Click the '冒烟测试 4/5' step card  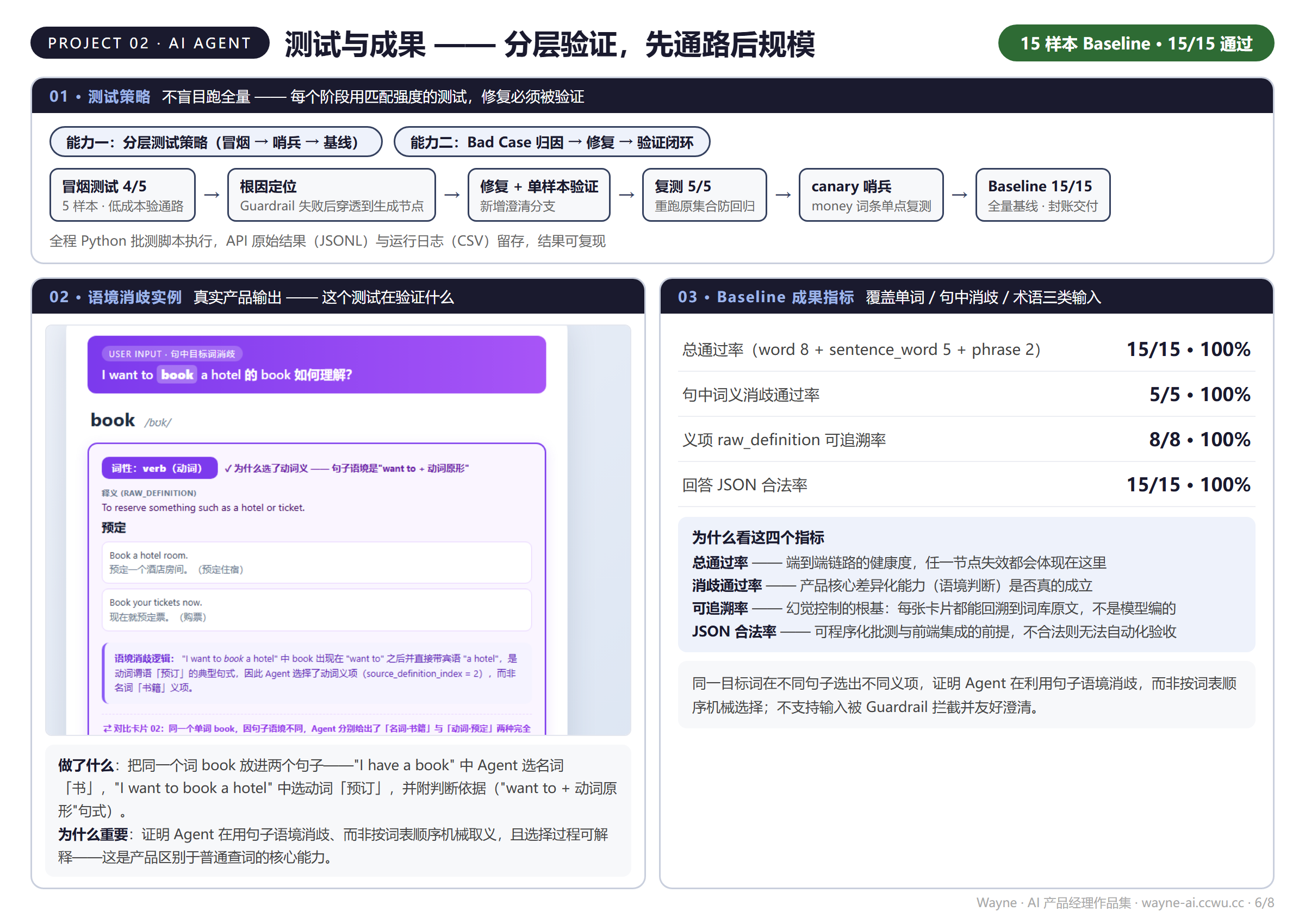[x=122, y=195]
